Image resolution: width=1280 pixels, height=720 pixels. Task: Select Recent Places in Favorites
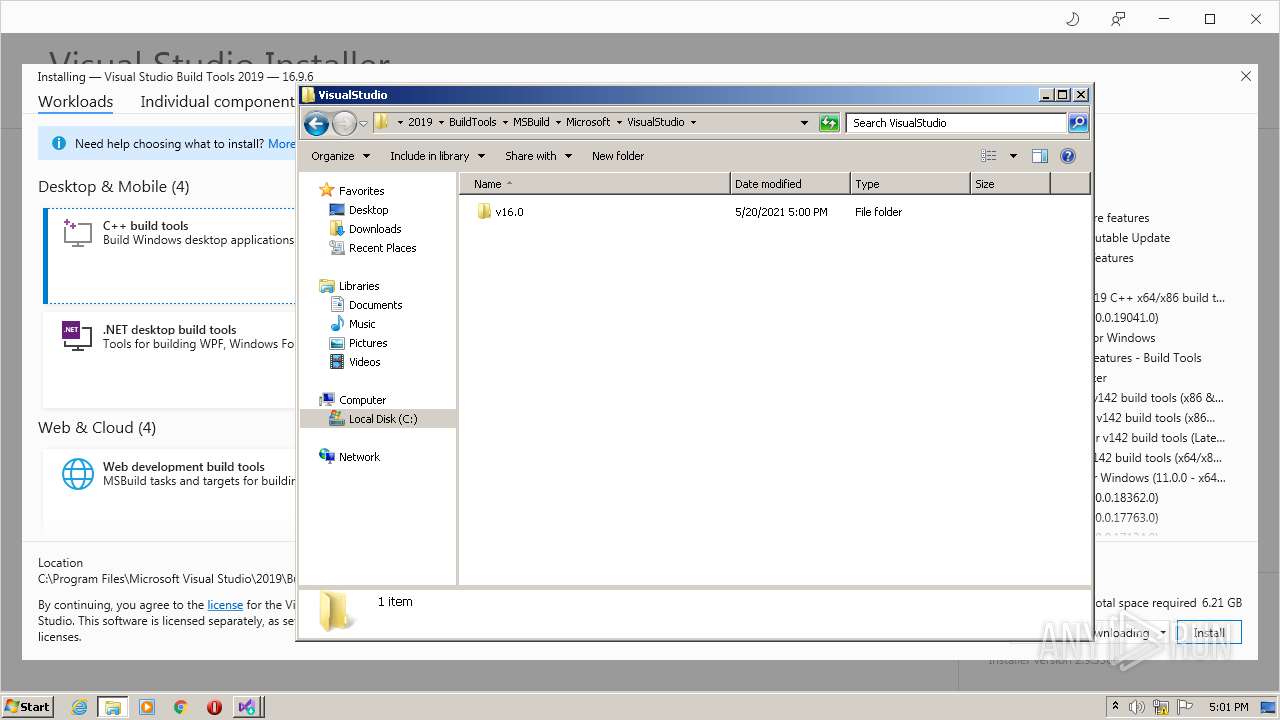[382, 248]
